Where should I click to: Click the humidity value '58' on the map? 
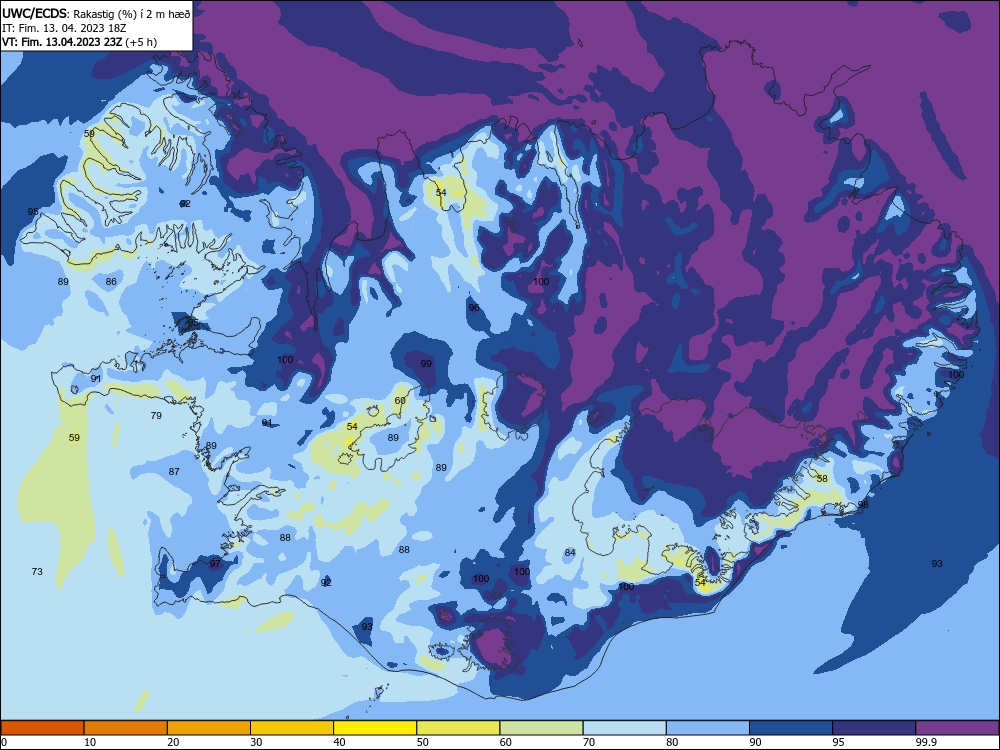point(822,479)
